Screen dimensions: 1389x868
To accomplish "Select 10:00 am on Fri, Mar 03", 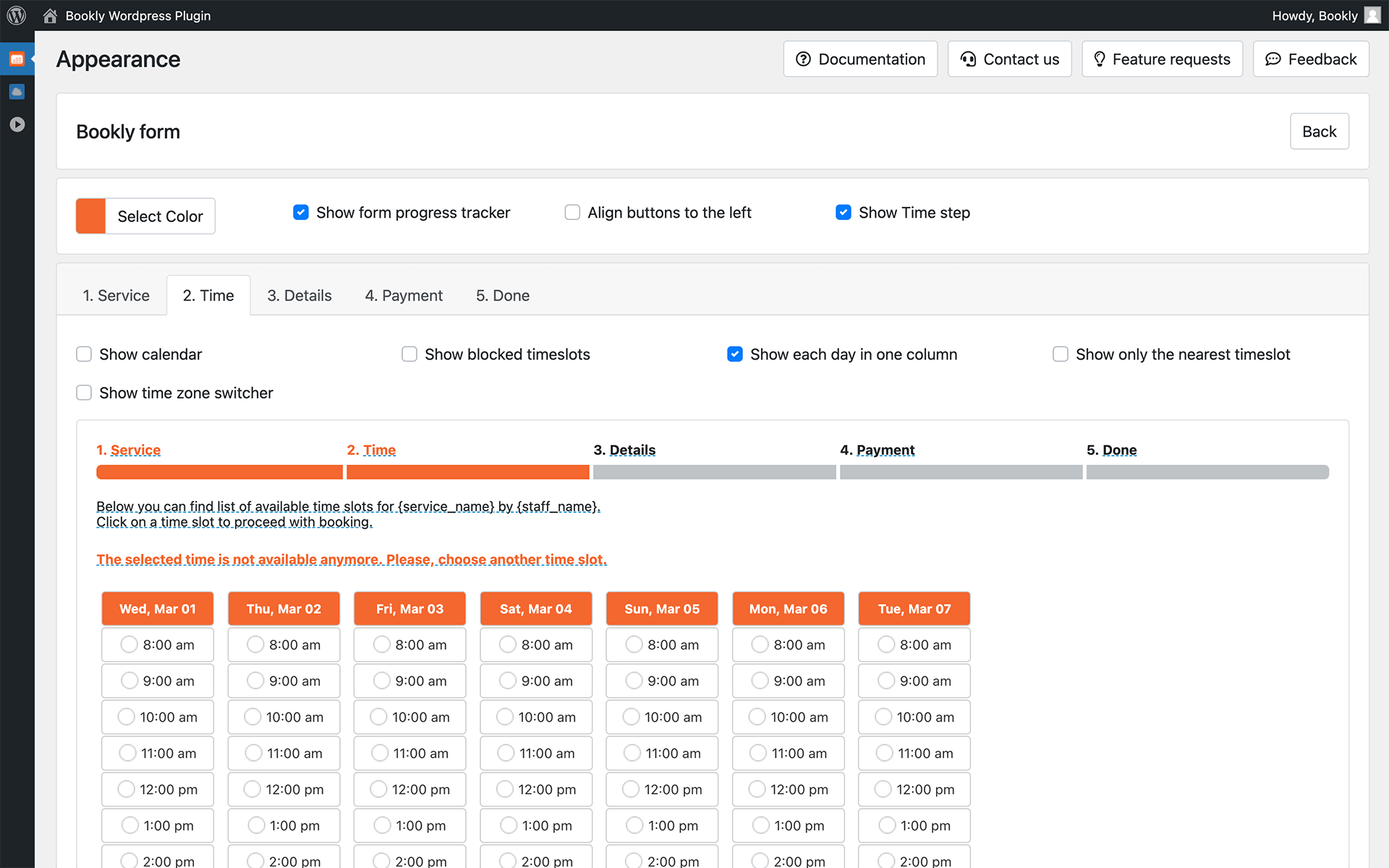I will (x=378, y=717).
